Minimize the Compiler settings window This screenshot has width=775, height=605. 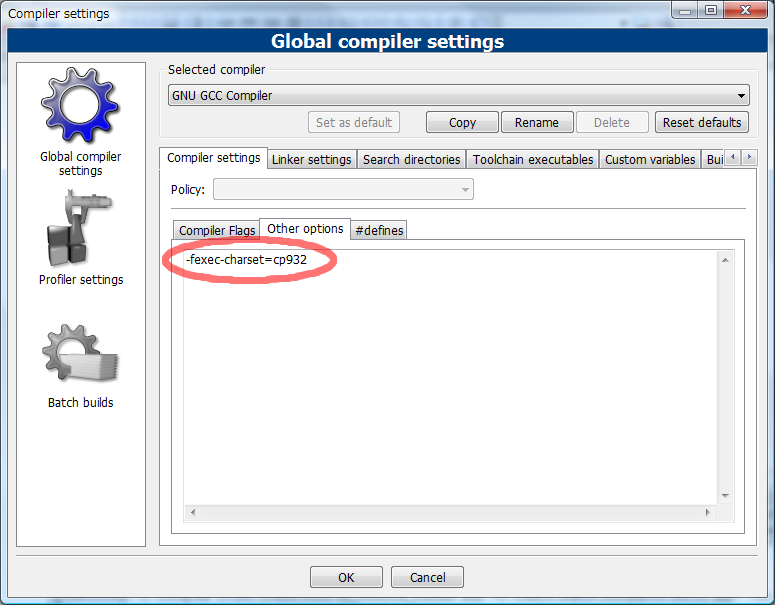(x=685, y=10)
